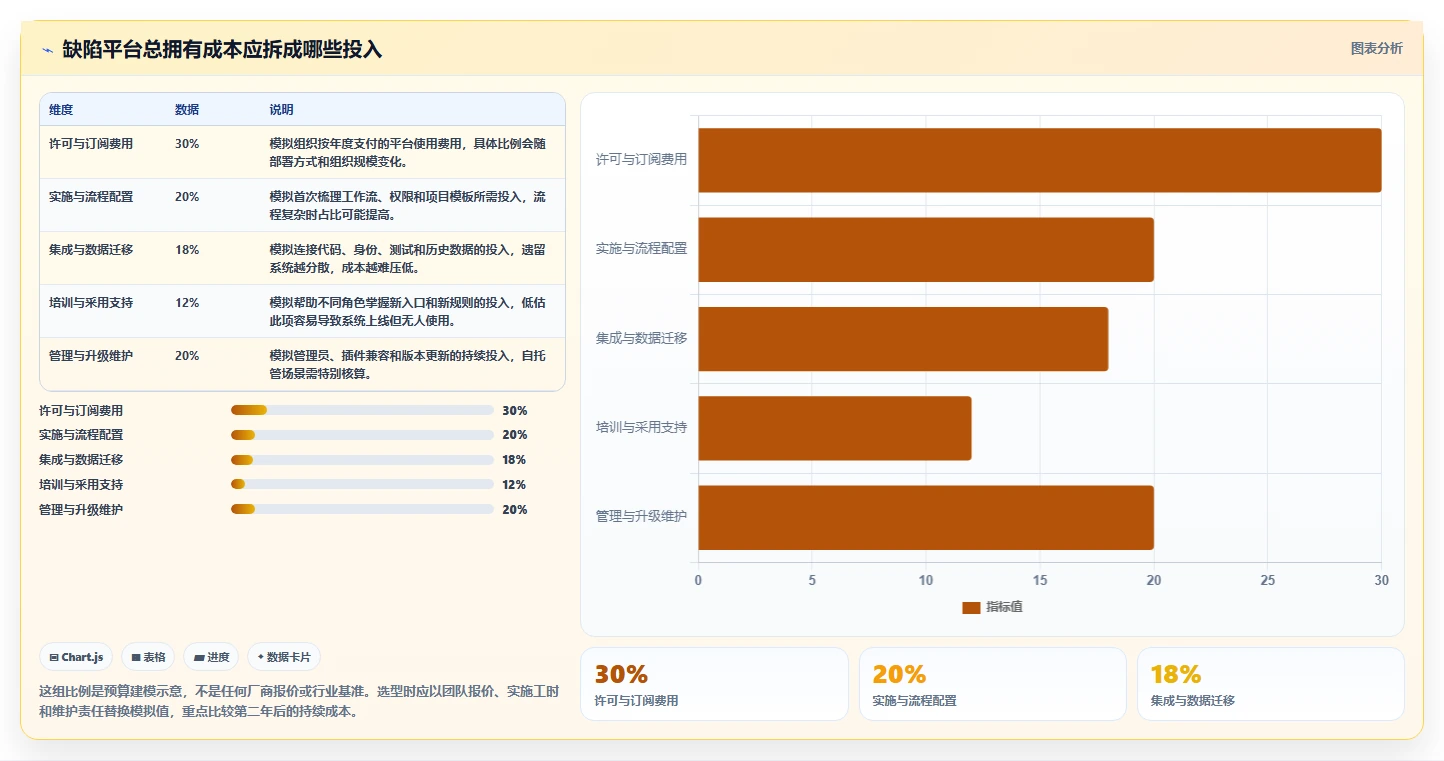Viewport: 1444px width, 761px height.
Task: Click the 说明 column header
Action: (281, 110)
